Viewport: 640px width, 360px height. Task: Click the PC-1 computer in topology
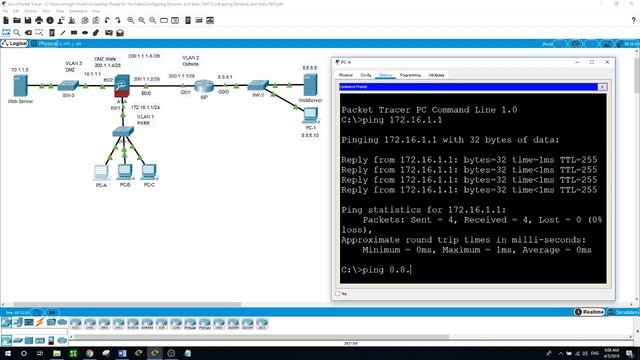coord(311,116)
